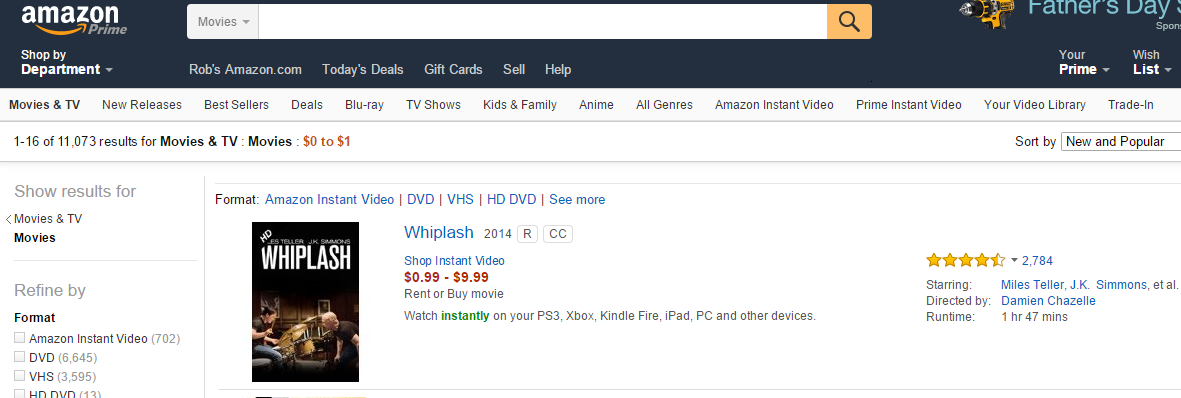Click the magnifying glass search button

click(849, 21)
